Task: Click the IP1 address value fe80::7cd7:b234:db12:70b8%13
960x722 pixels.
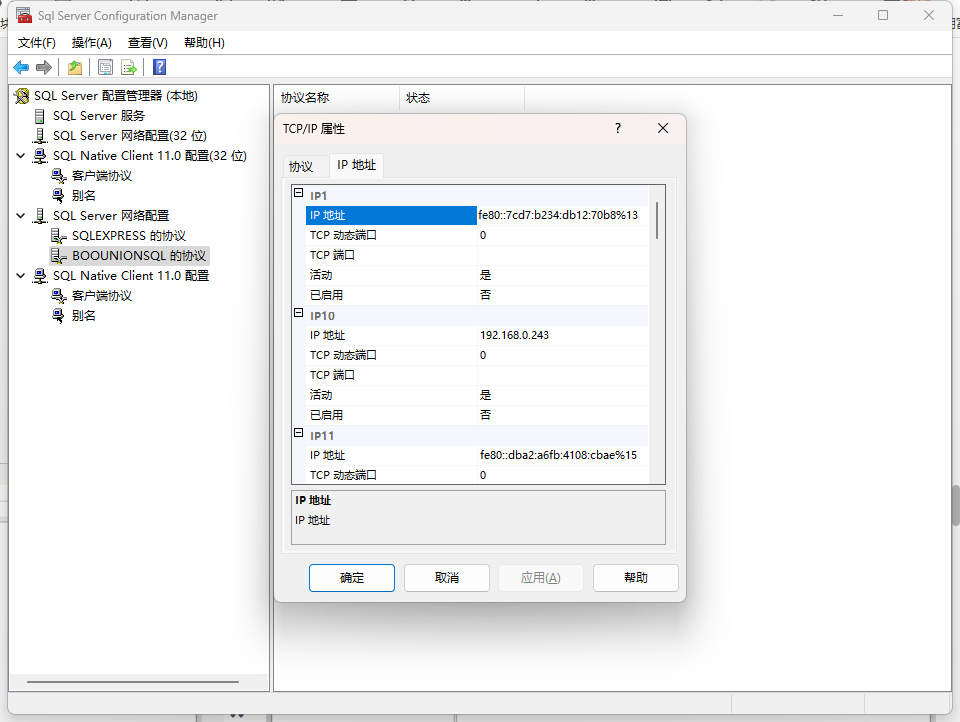Action: click(558, 215)
